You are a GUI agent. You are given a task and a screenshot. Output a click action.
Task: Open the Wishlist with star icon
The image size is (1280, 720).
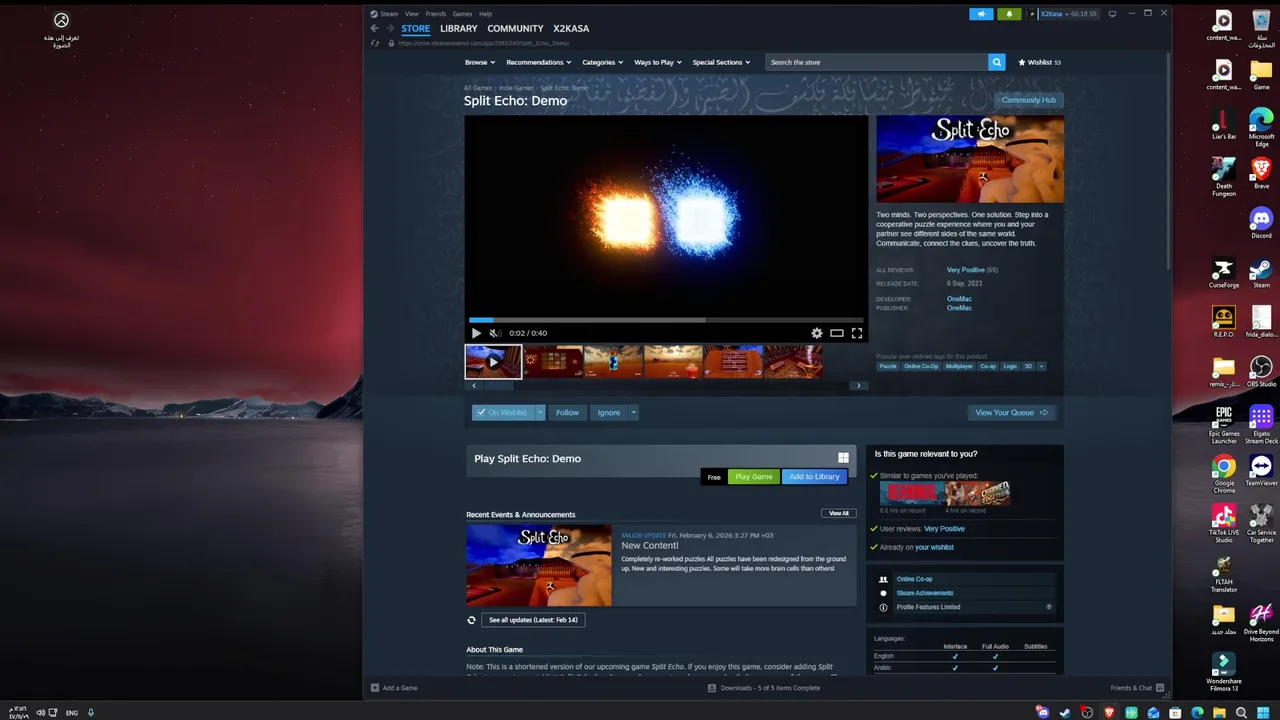point(1039,62)
